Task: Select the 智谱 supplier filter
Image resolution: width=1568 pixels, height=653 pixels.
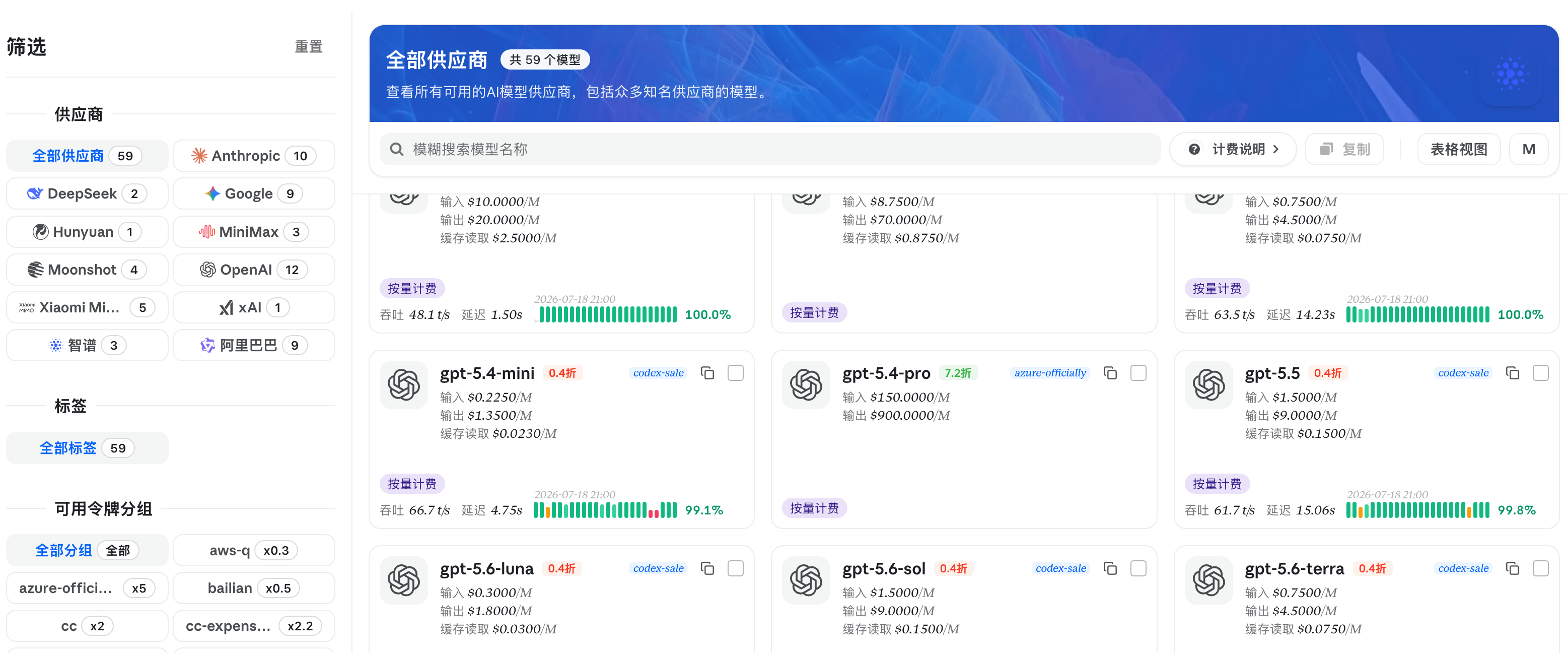Action: pyautogui.click(x=87, y=345)
